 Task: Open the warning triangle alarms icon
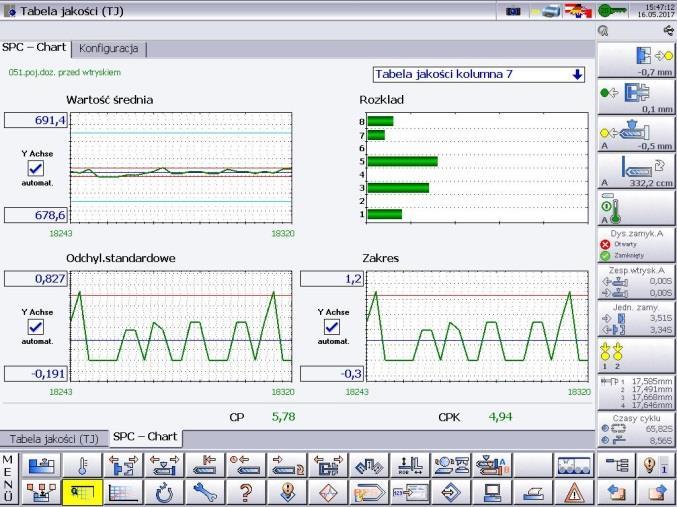point(575,492)
